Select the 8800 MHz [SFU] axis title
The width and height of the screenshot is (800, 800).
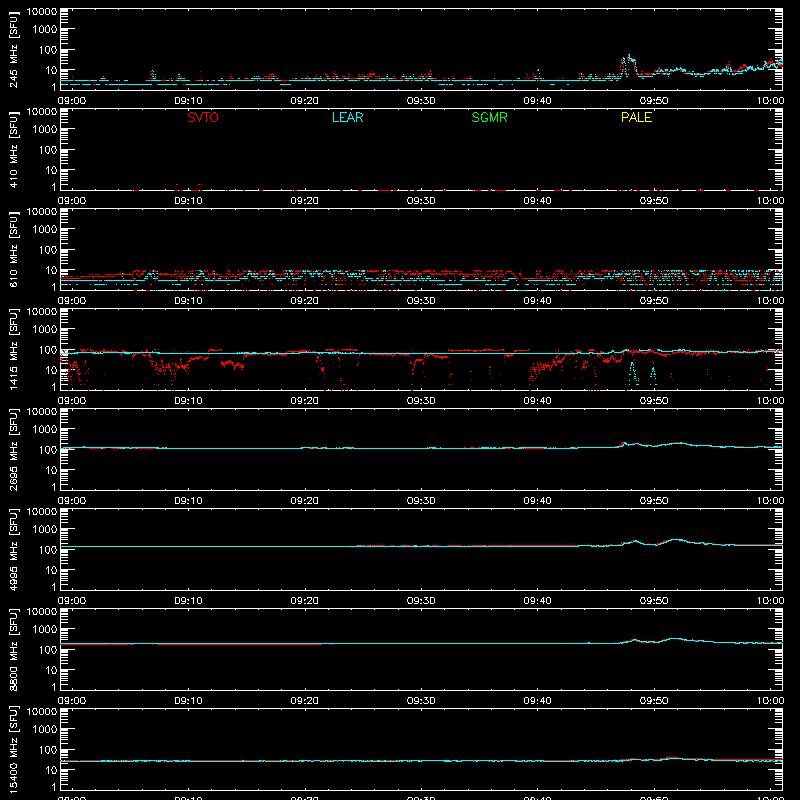click(13, 649)
